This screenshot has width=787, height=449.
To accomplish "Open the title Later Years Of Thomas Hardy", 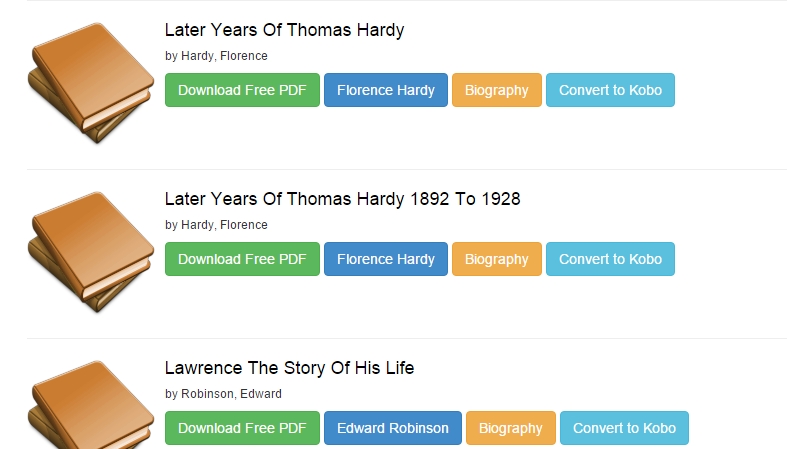I will (284, 30).
